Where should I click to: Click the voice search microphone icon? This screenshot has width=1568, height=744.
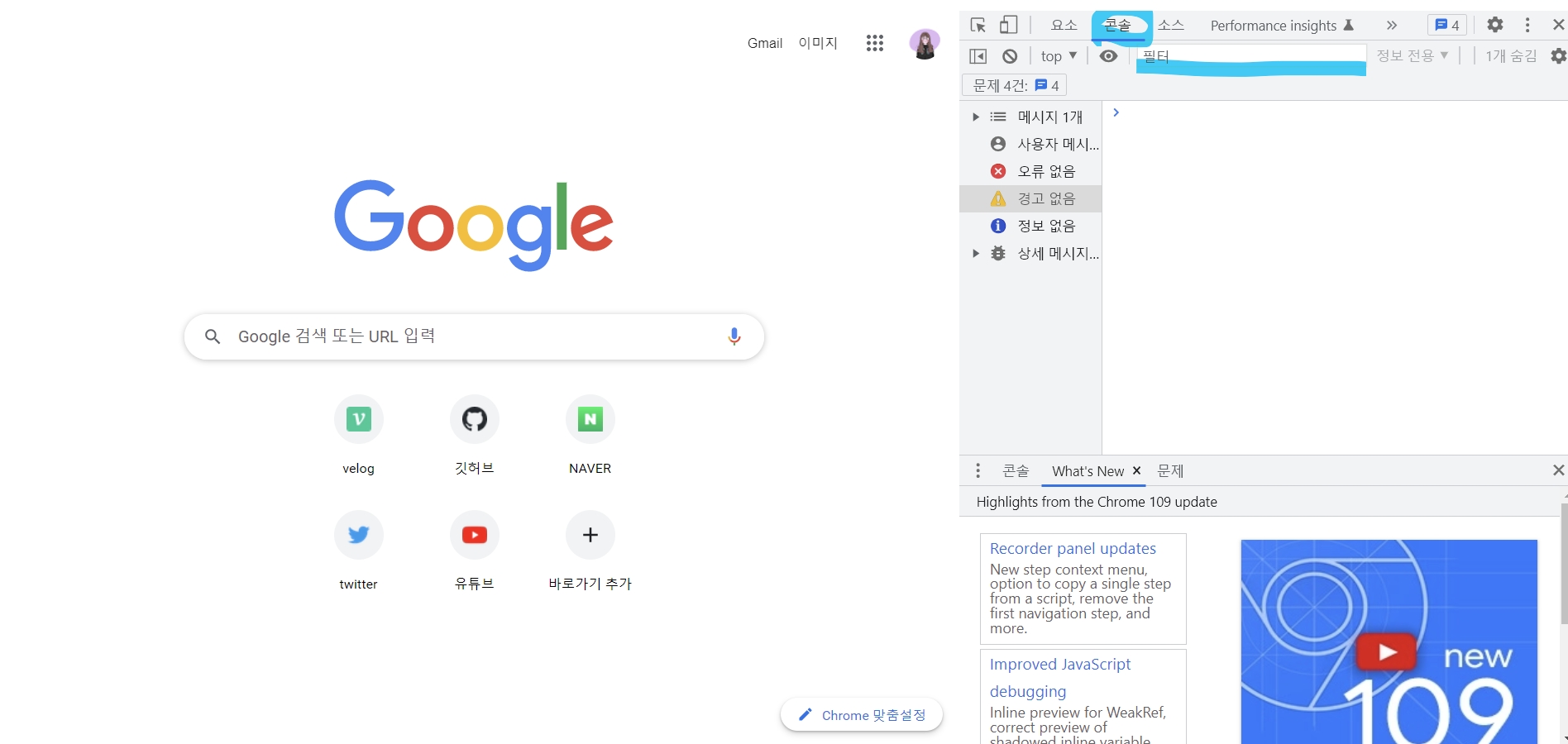click(734, 336)
